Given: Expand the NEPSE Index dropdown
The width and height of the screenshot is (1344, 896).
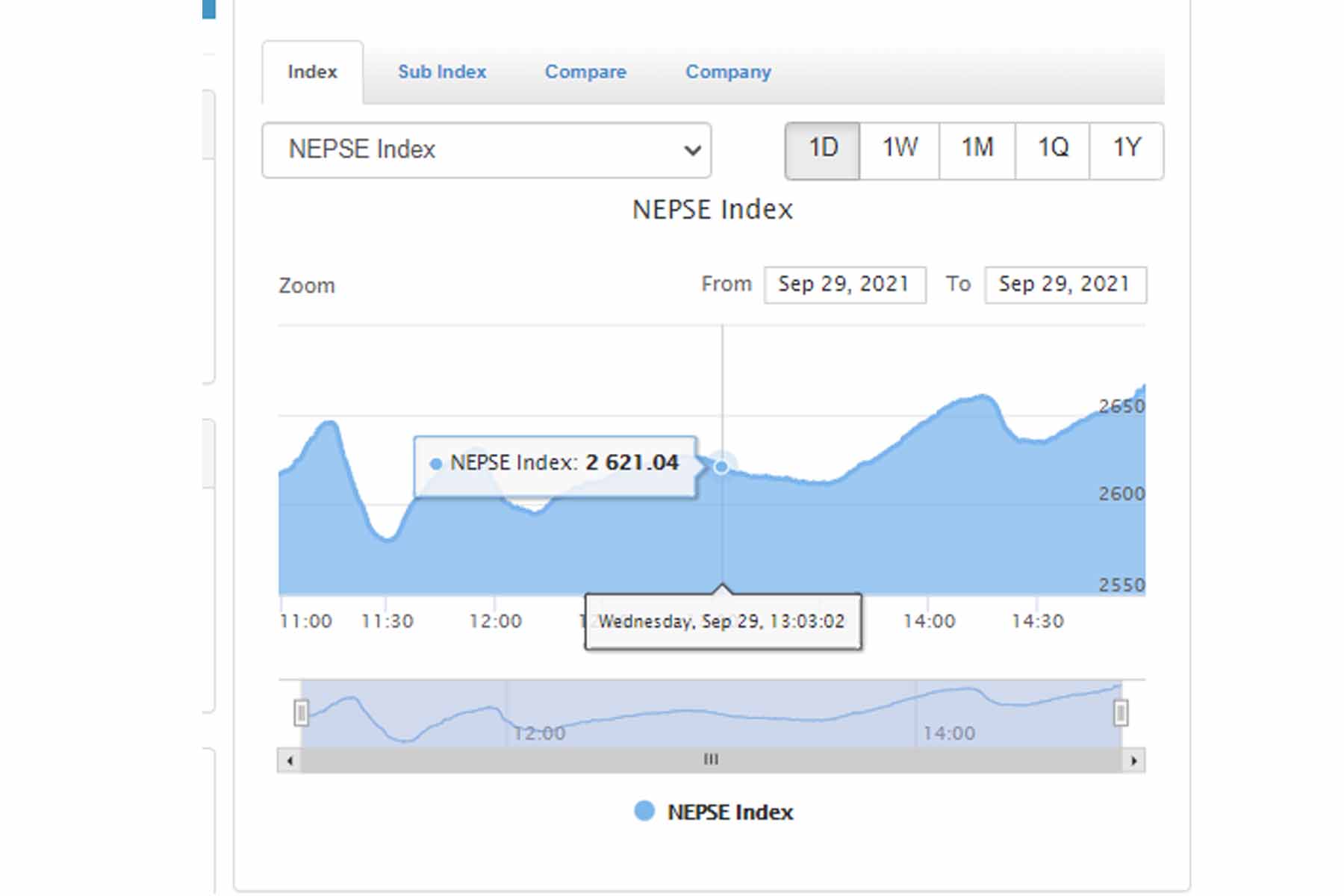Looking at the screenshot, I should pyautogui.click(x=486, y=150).
